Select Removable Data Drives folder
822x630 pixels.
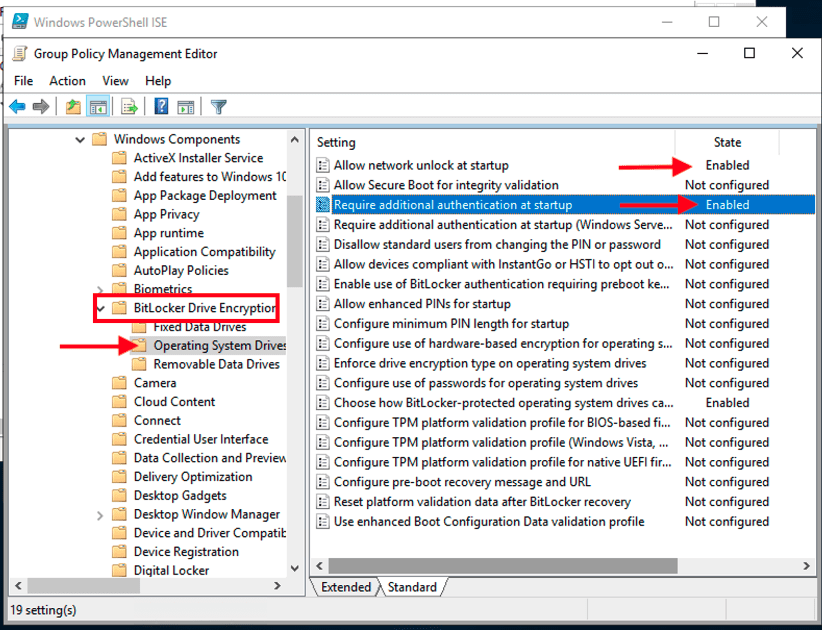[216, 364]
